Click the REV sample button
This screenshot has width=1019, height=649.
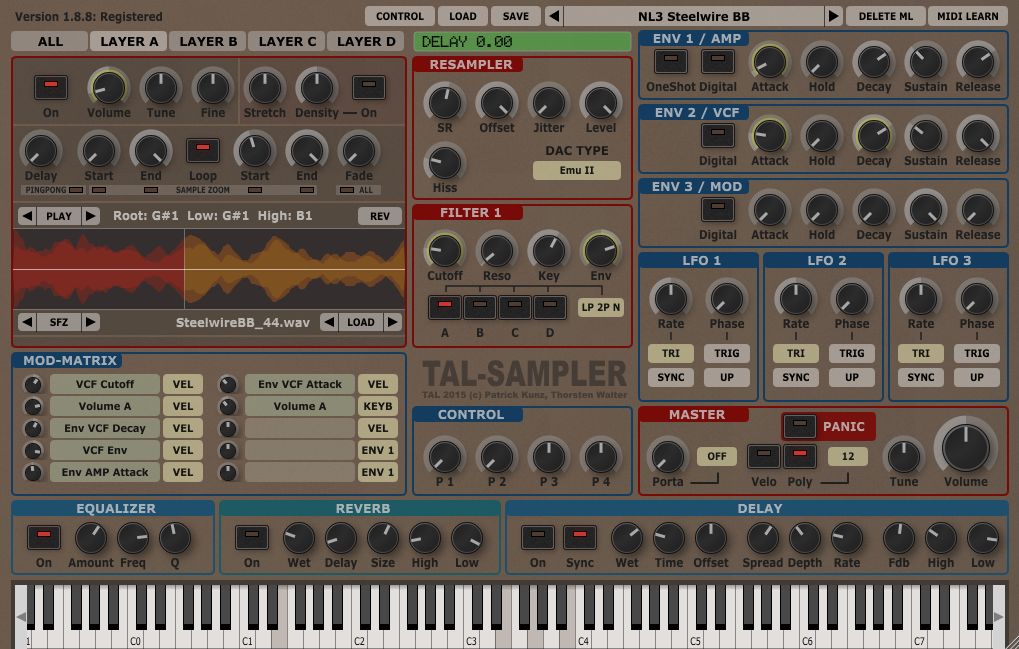(x=380, y=216)
